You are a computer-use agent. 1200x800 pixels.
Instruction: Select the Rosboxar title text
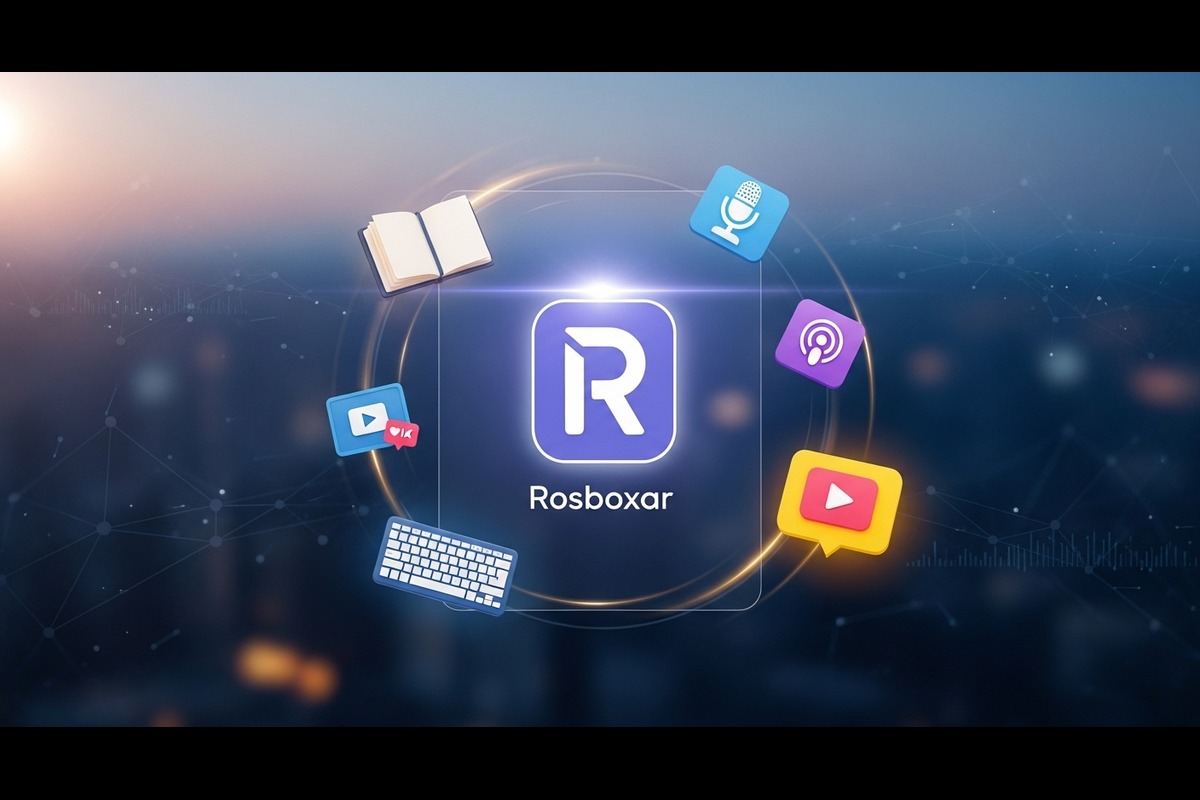pyautogui.click(x=600, y=496)
